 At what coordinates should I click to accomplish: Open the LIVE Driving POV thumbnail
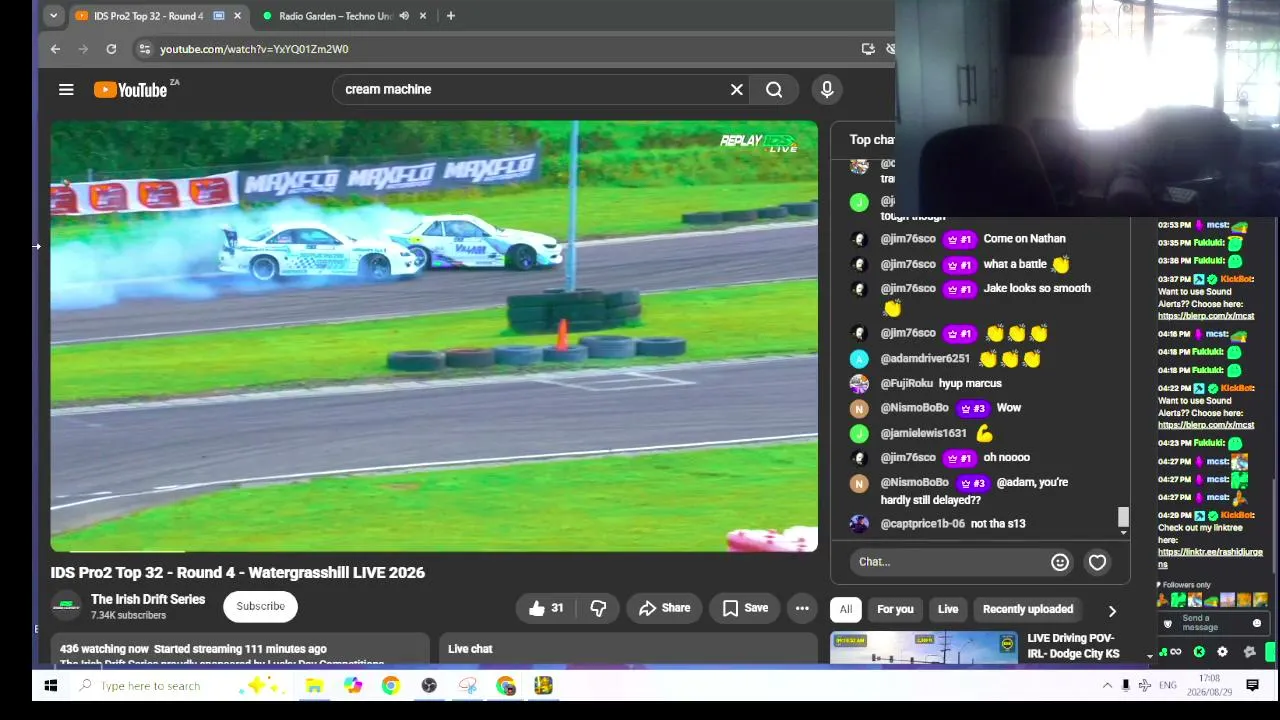tap(924, 647)
